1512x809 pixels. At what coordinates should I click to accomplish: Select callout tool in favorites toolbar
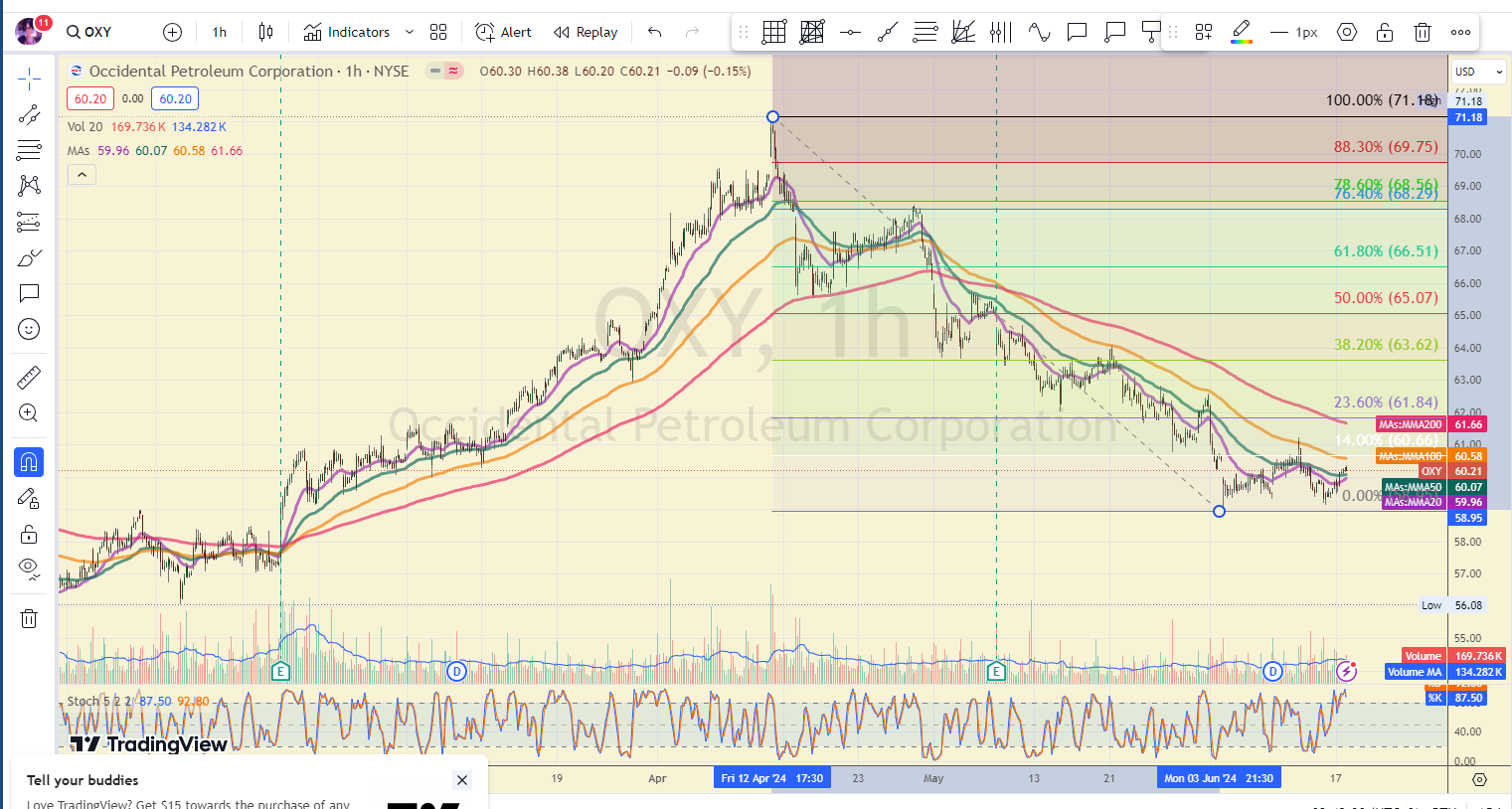tap(1114, 32)
